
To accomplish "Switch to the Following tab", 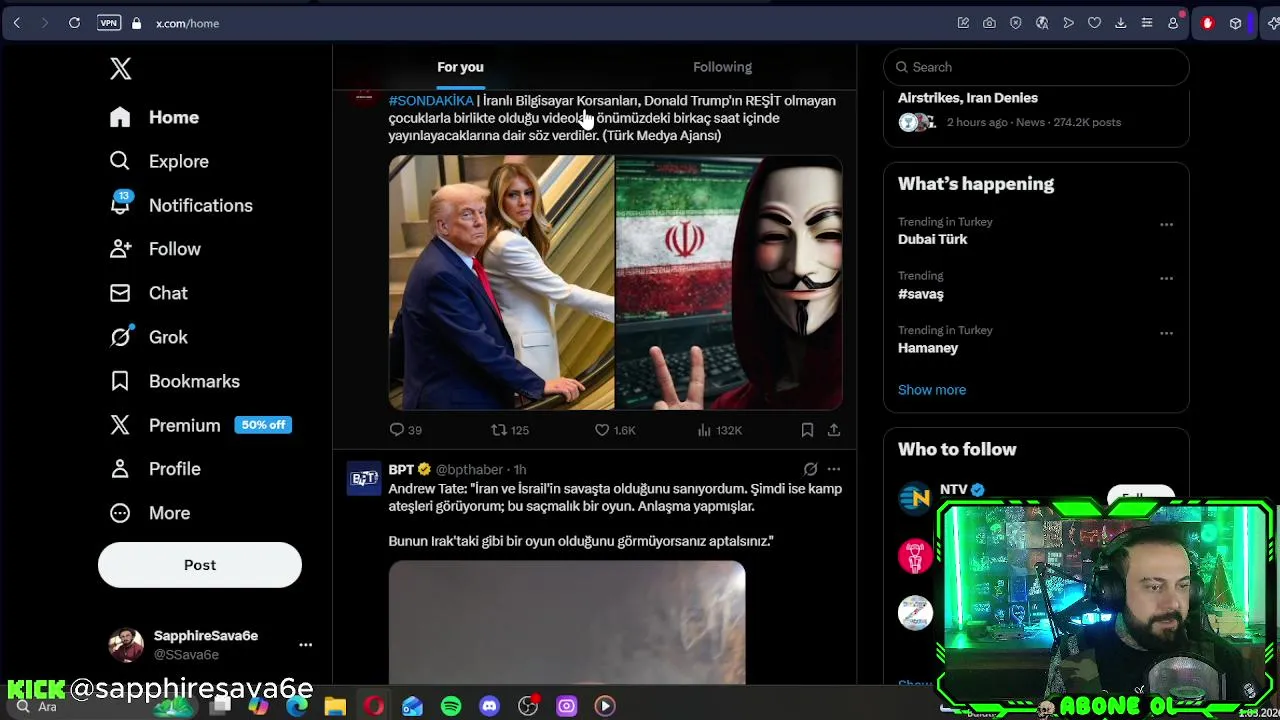I will [x=722, y=67].
